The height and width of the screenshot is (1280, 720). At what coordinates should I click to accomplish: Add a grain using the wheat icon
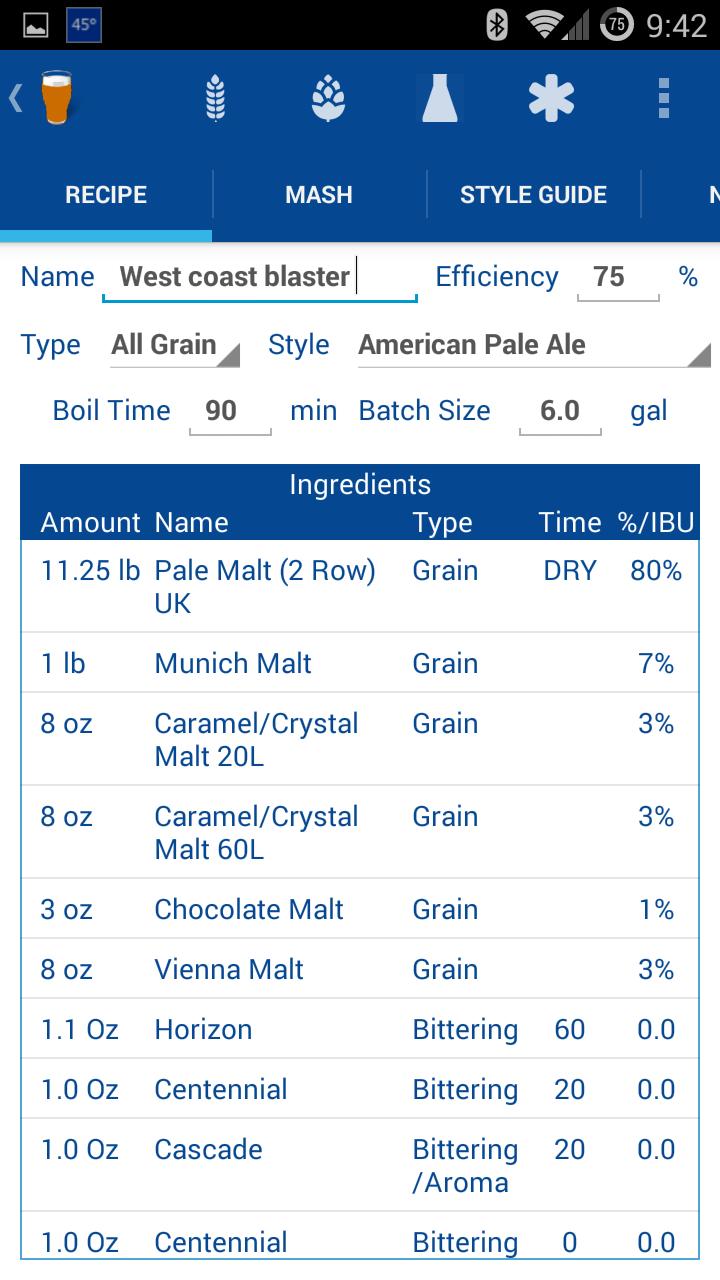(x=215, y=99)
